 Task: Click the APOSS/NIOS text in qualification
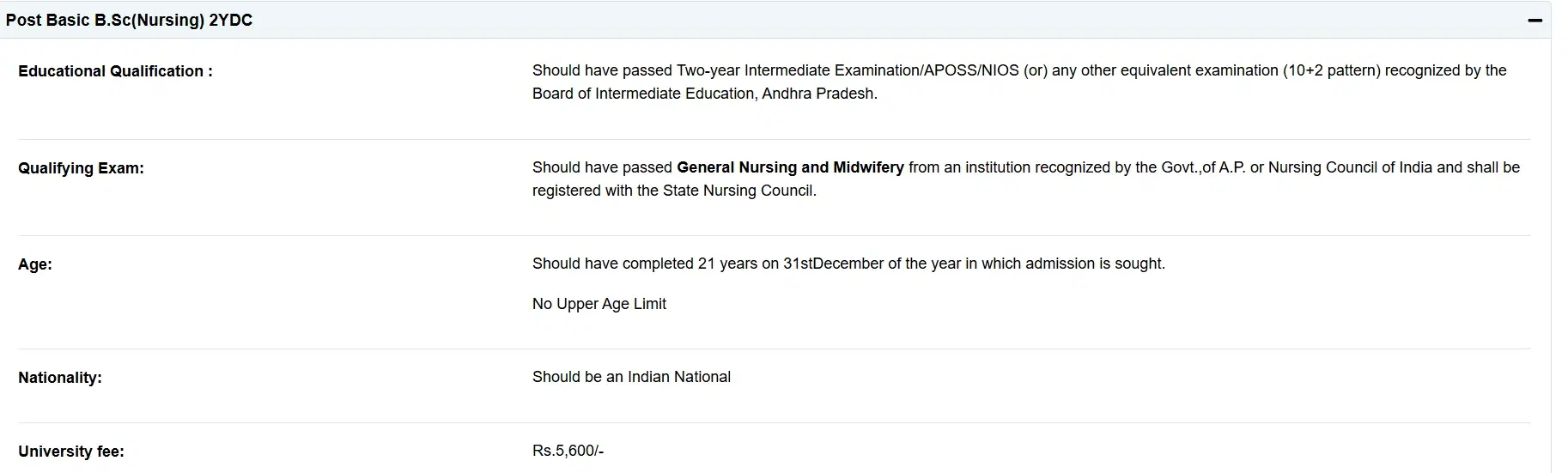point(970,70)
